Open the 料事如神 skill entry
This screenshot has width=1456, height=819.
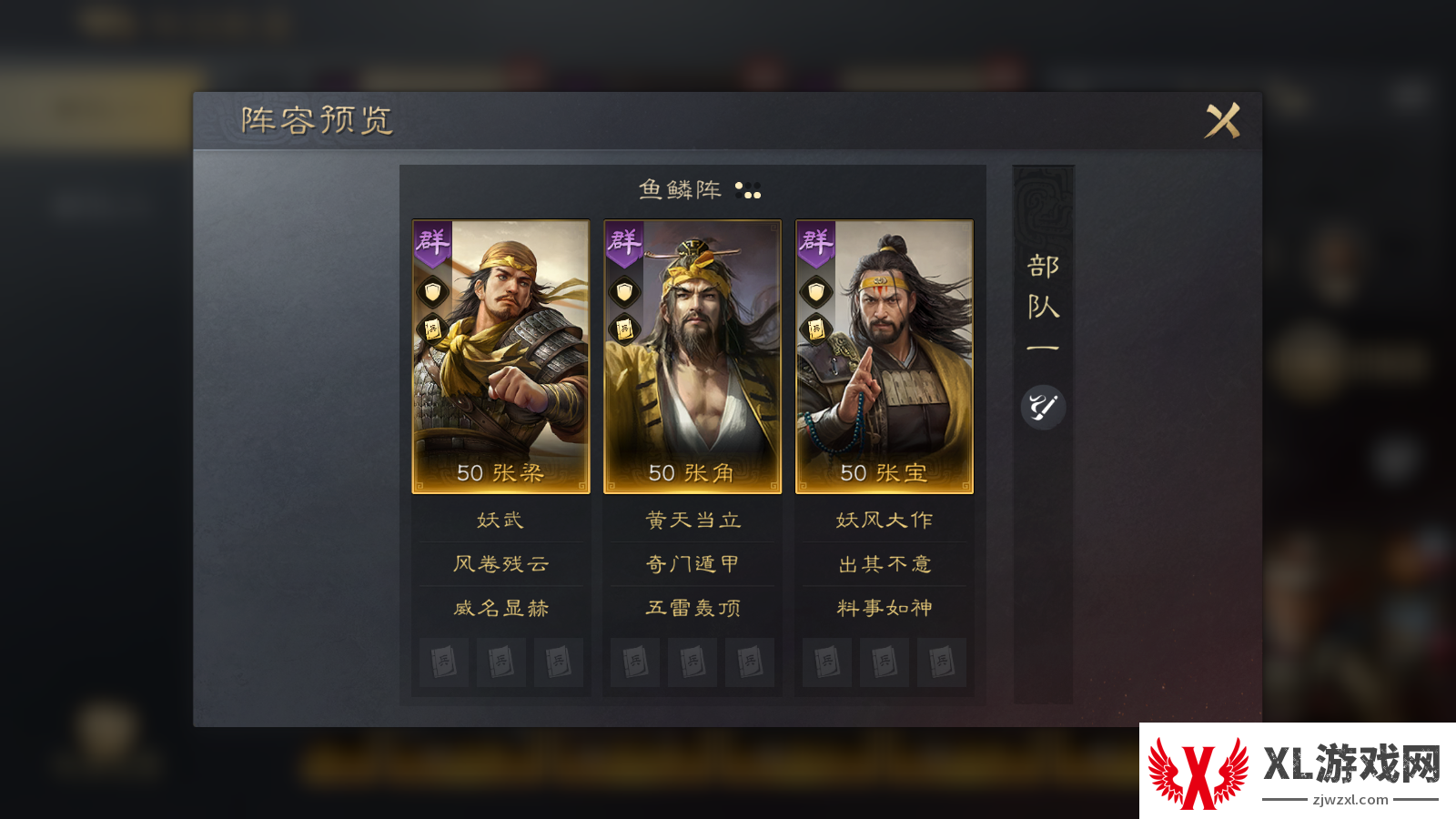click(x=885, y=608)
